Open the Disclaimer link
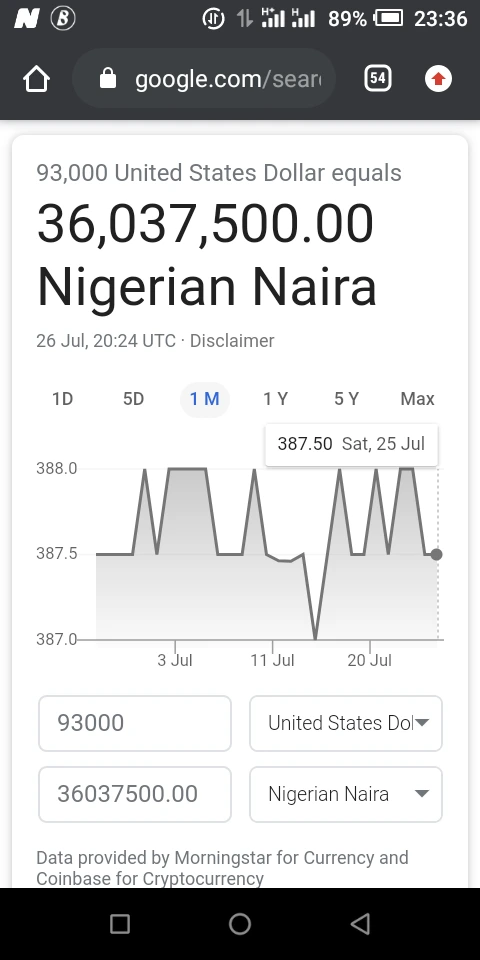The image size is (480, 960). click(232, 340)
